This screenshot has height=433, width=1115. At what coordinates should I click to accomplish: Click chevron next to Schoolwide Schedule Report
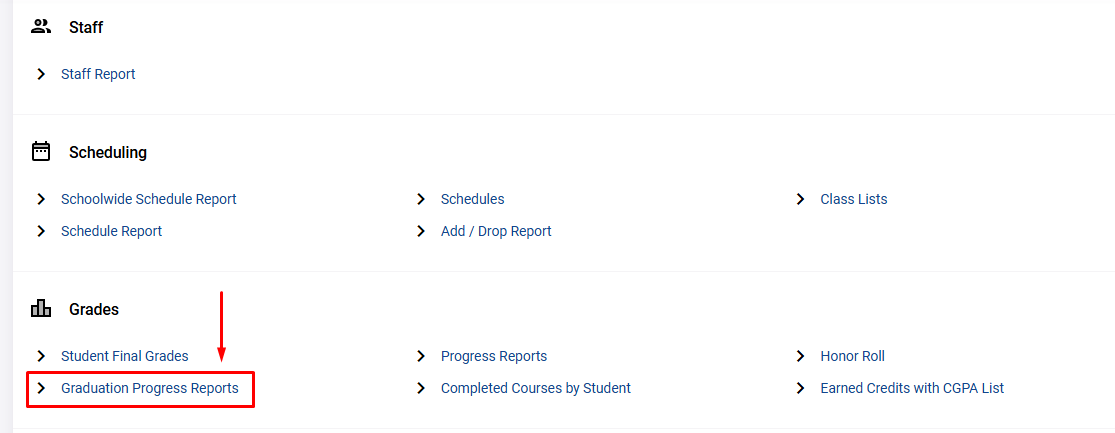(41, 199)
